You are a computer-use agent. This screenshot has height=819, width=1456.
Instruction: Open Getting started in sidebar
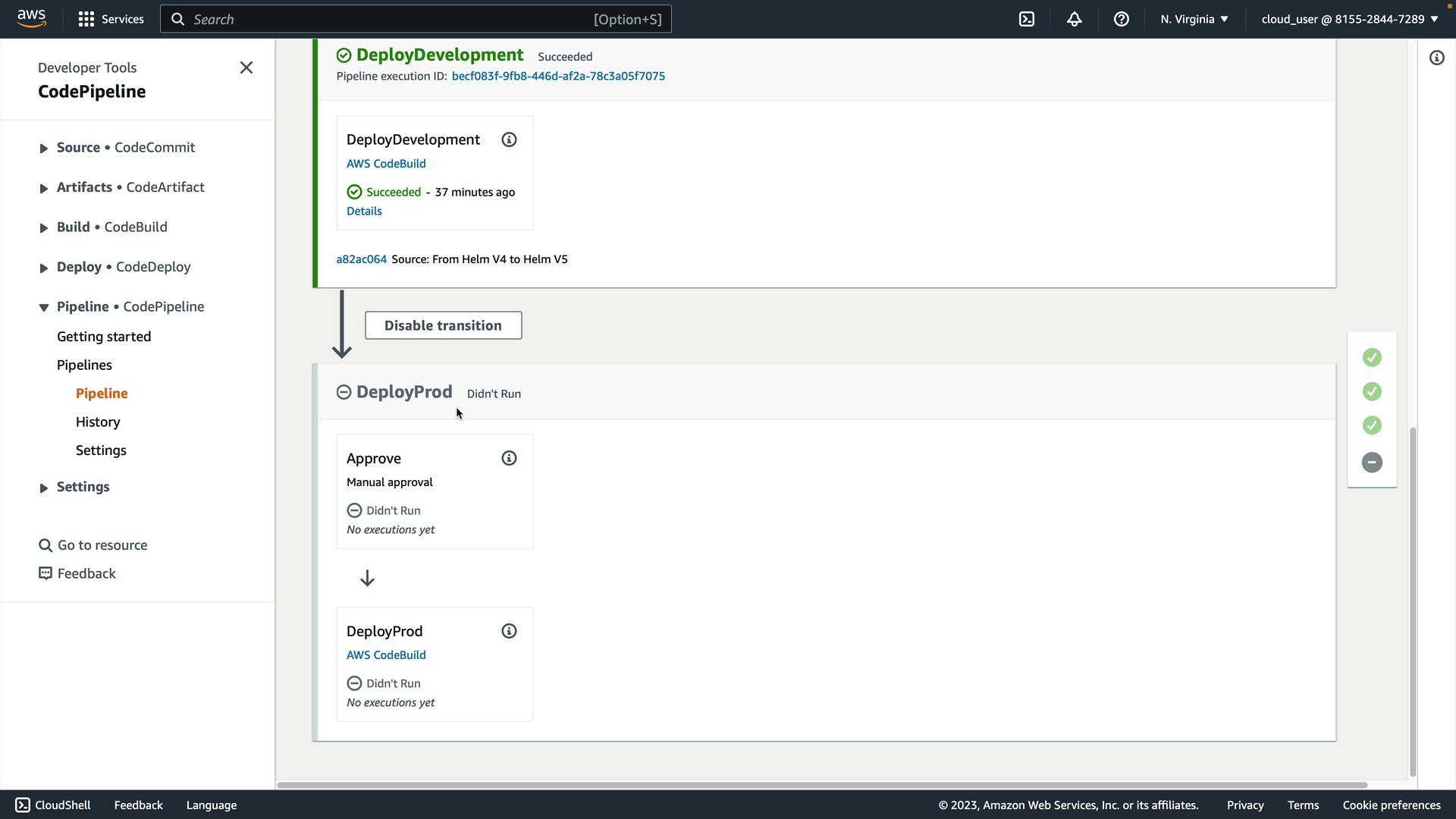[104, 337]
